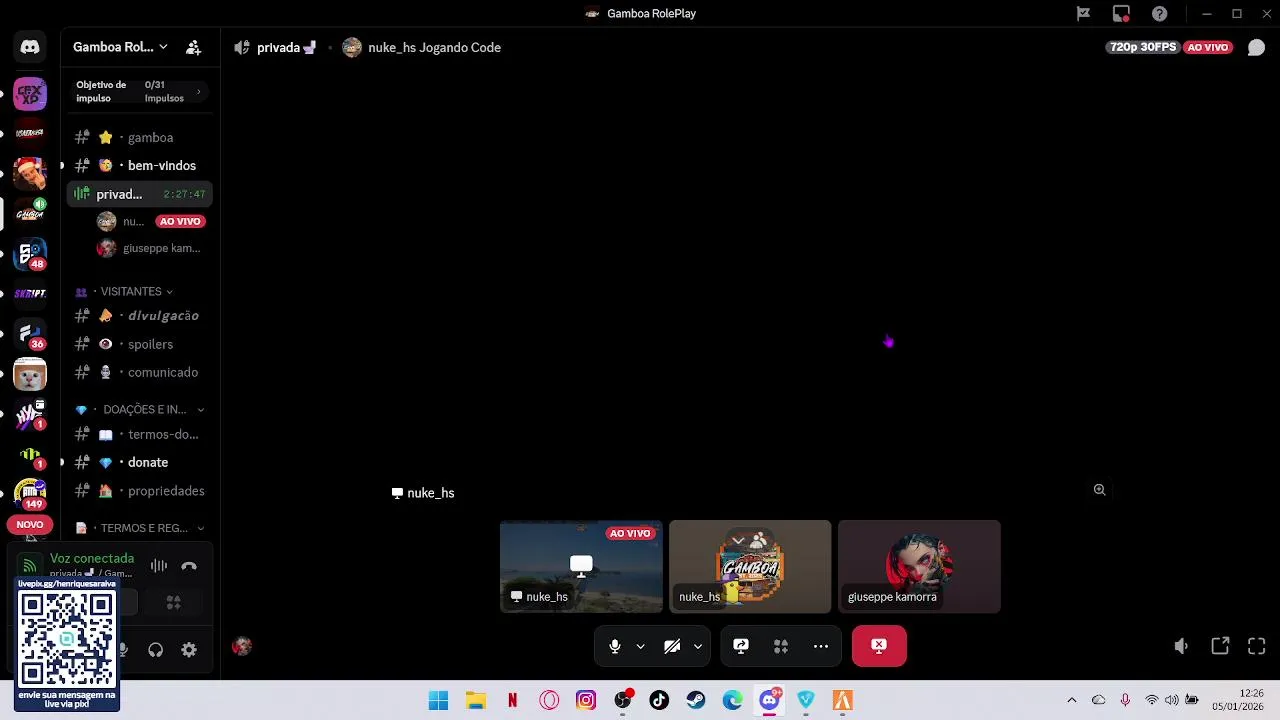Open Discord direct messages home icon

click(x=30, y=47)
